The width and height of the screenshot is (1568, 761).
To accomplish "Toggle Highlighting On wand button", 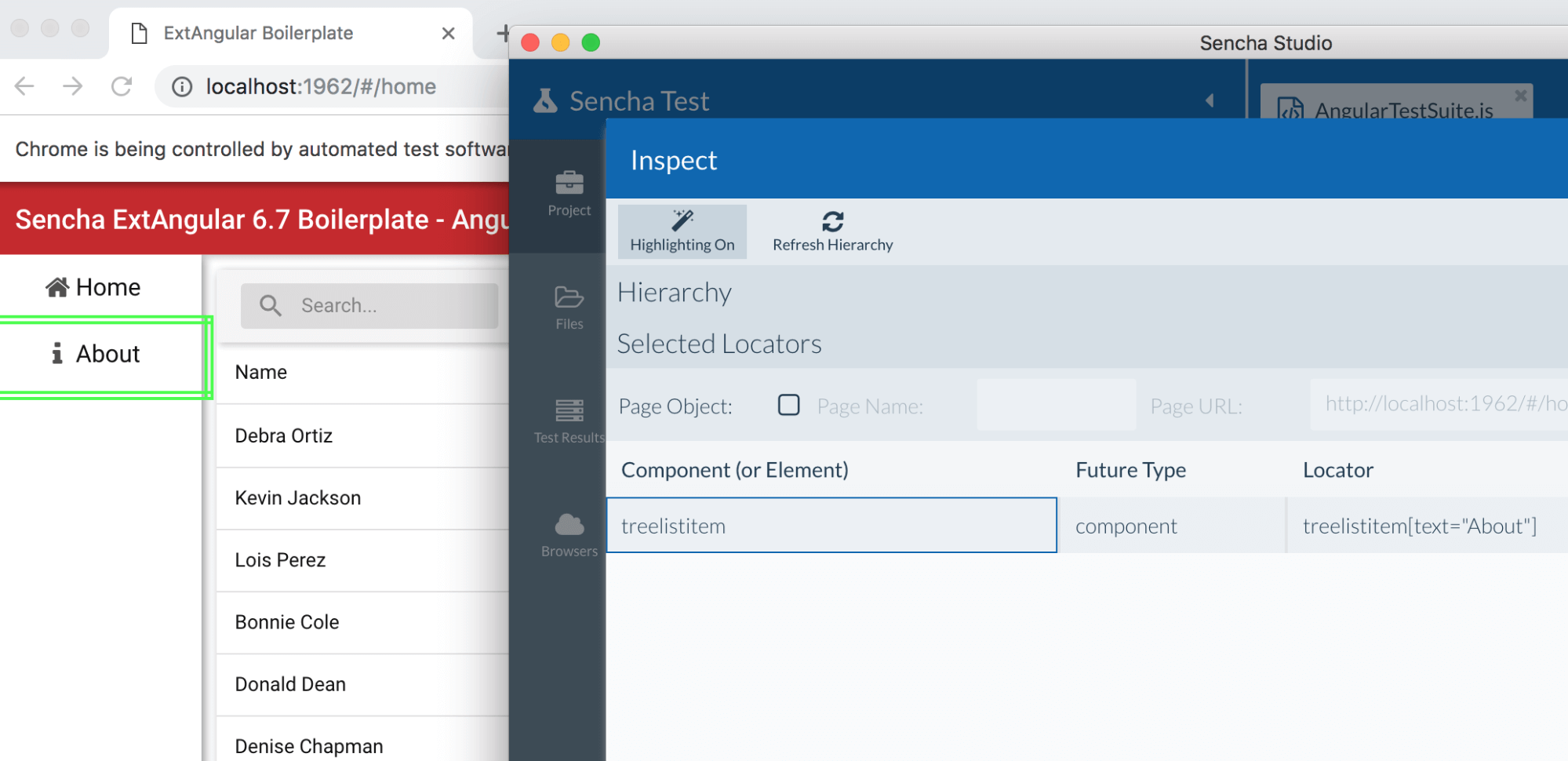I will (x=682, y=231).
